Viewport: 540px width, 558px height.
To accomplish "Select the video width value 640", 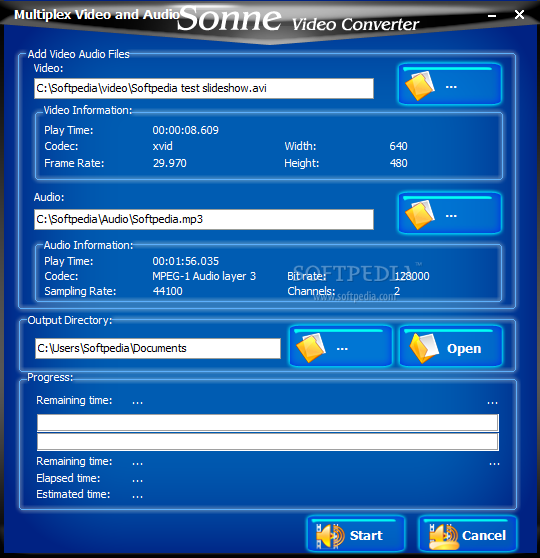I will point(398,146).
